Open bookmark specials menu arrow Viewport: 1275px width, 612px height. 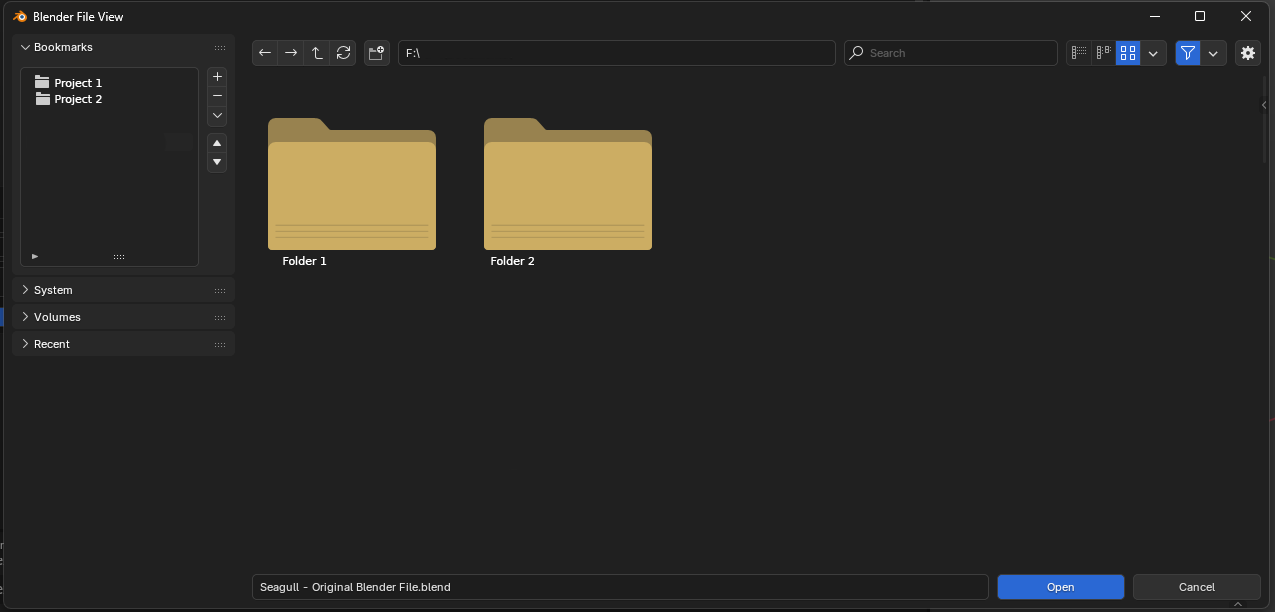(x=217, y=115)
